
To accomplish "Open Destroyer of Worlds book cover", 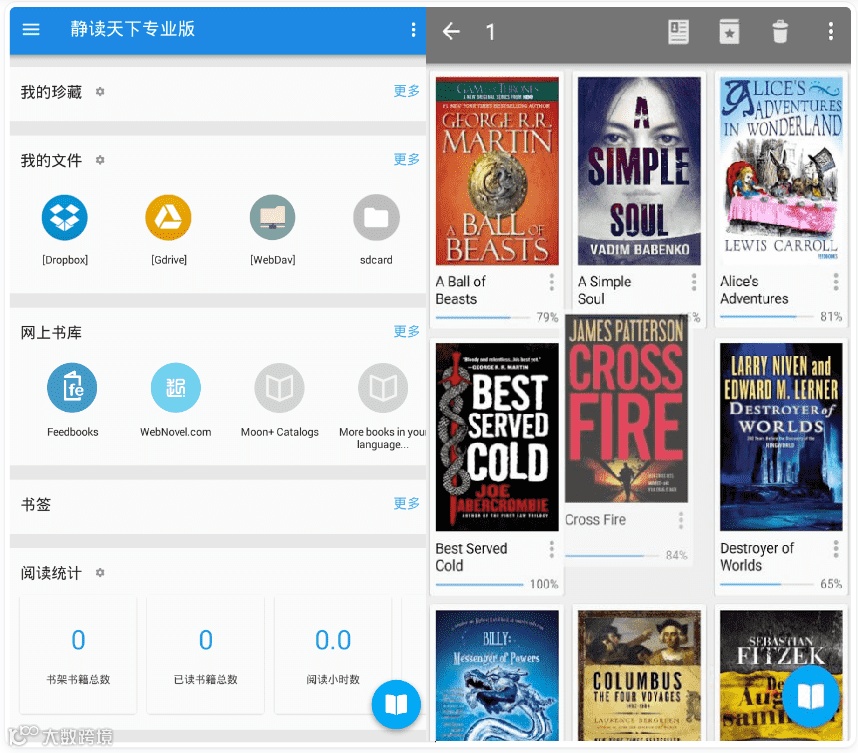I will 781,437.
